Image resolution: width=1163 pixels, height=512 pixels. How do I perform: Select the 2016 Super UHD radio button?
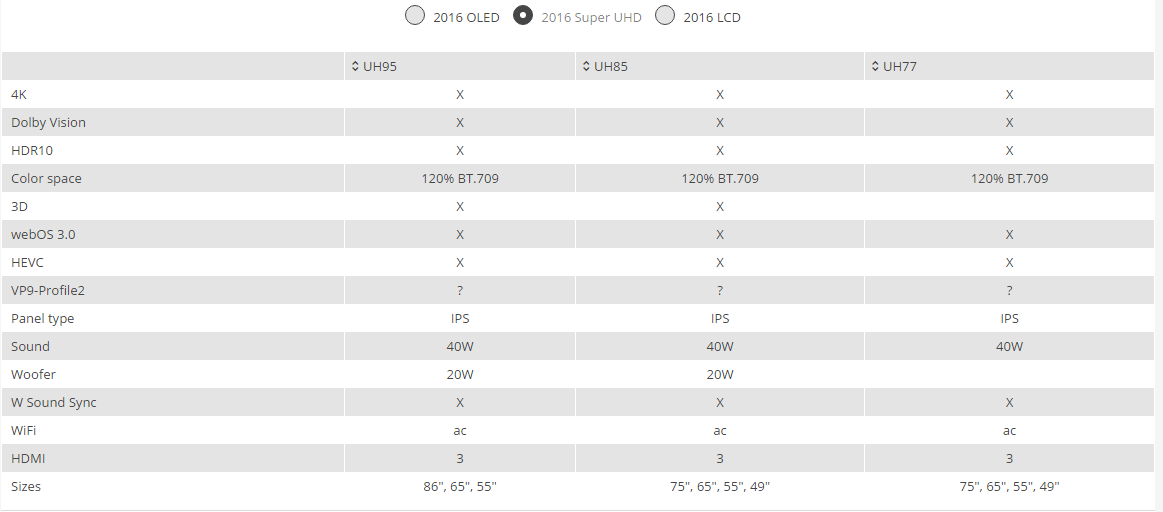[523, 16]
